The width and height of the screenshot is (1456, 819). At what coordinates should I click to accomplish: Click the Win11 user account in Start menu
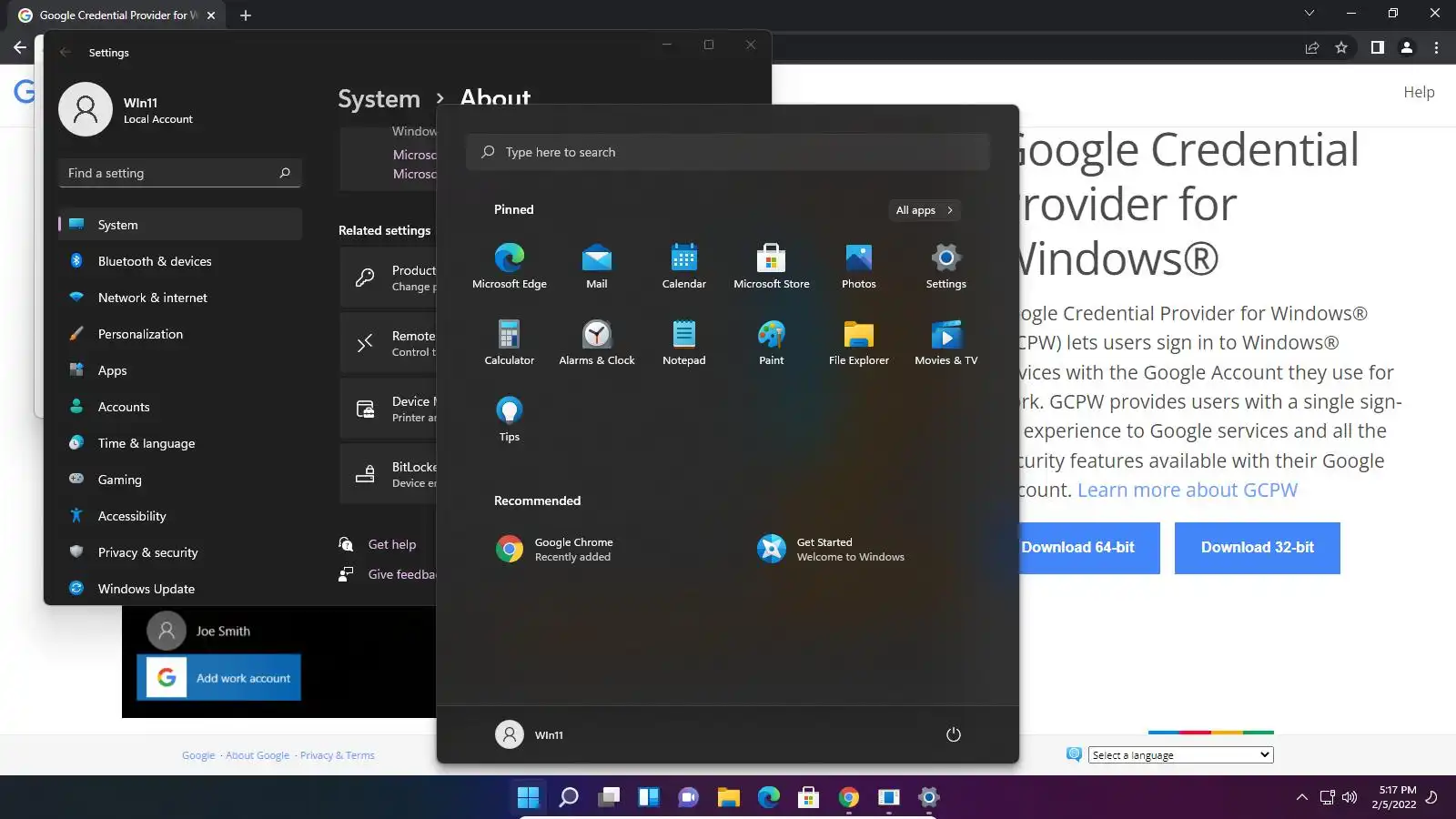coord(530,734)
